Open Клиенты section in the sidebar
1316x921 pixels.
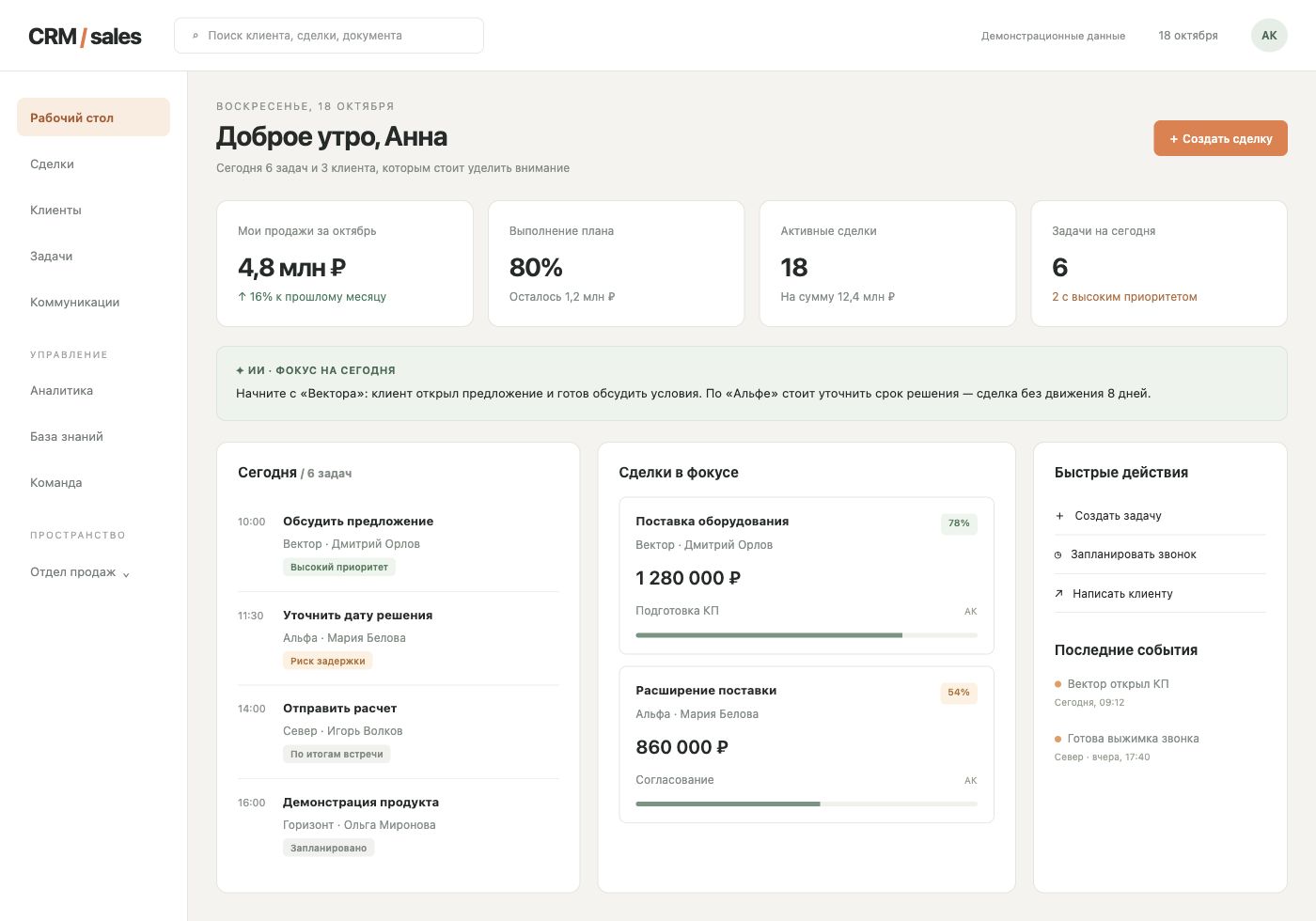tap(93, 210)
